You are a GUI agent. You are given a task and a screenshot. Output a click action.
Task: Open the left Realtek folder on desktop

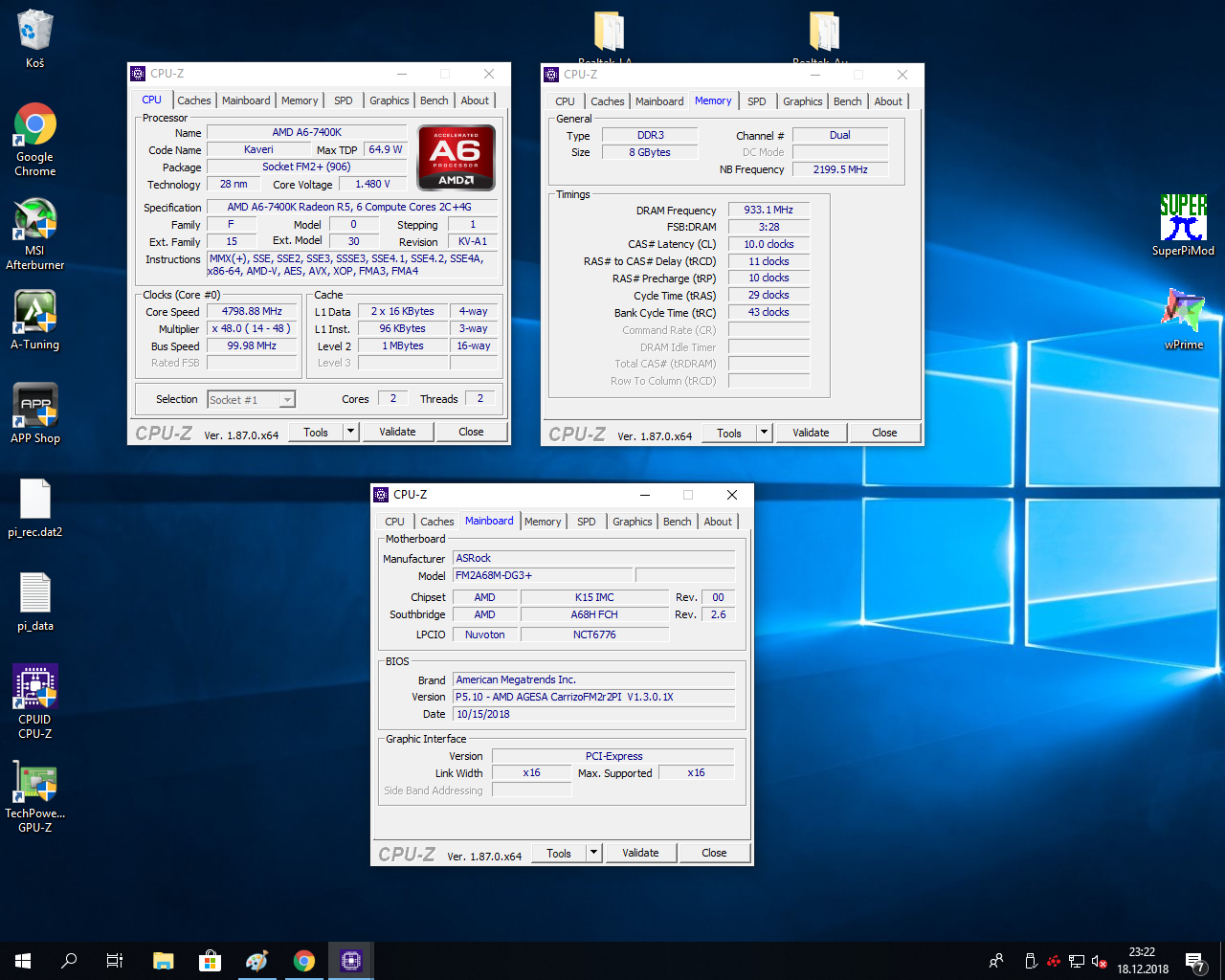[608, 34]
